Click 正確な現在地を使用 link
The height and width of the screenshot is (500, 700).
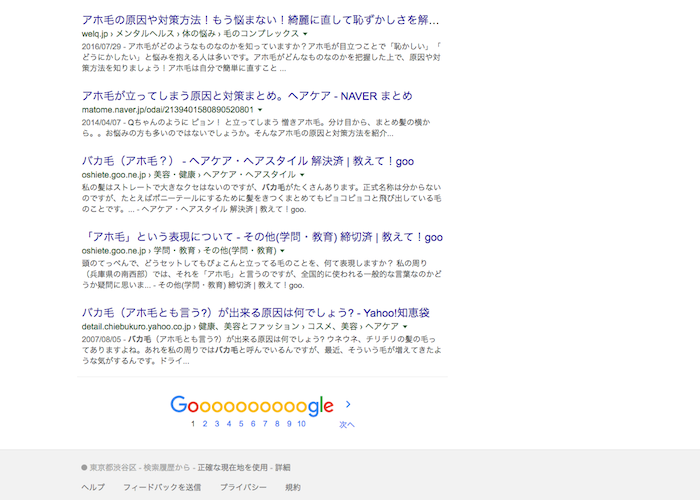[233, 467]
